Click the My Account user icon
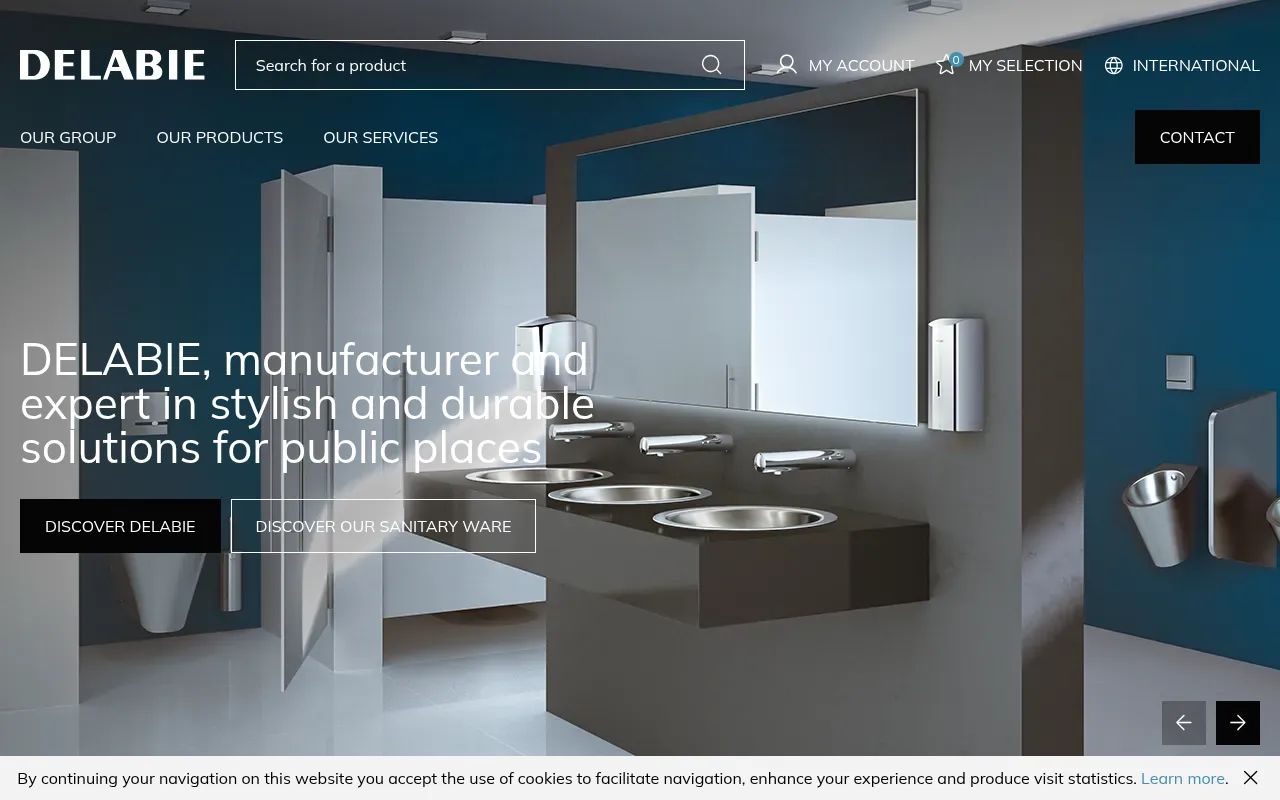 [787, 65]
